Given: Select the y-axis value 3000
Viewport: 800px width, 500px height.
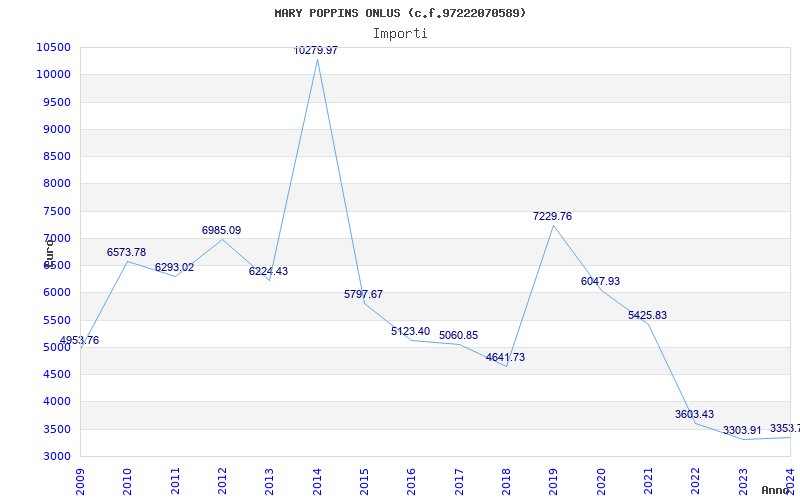Looking at the screenshot, I should [56, 456].
